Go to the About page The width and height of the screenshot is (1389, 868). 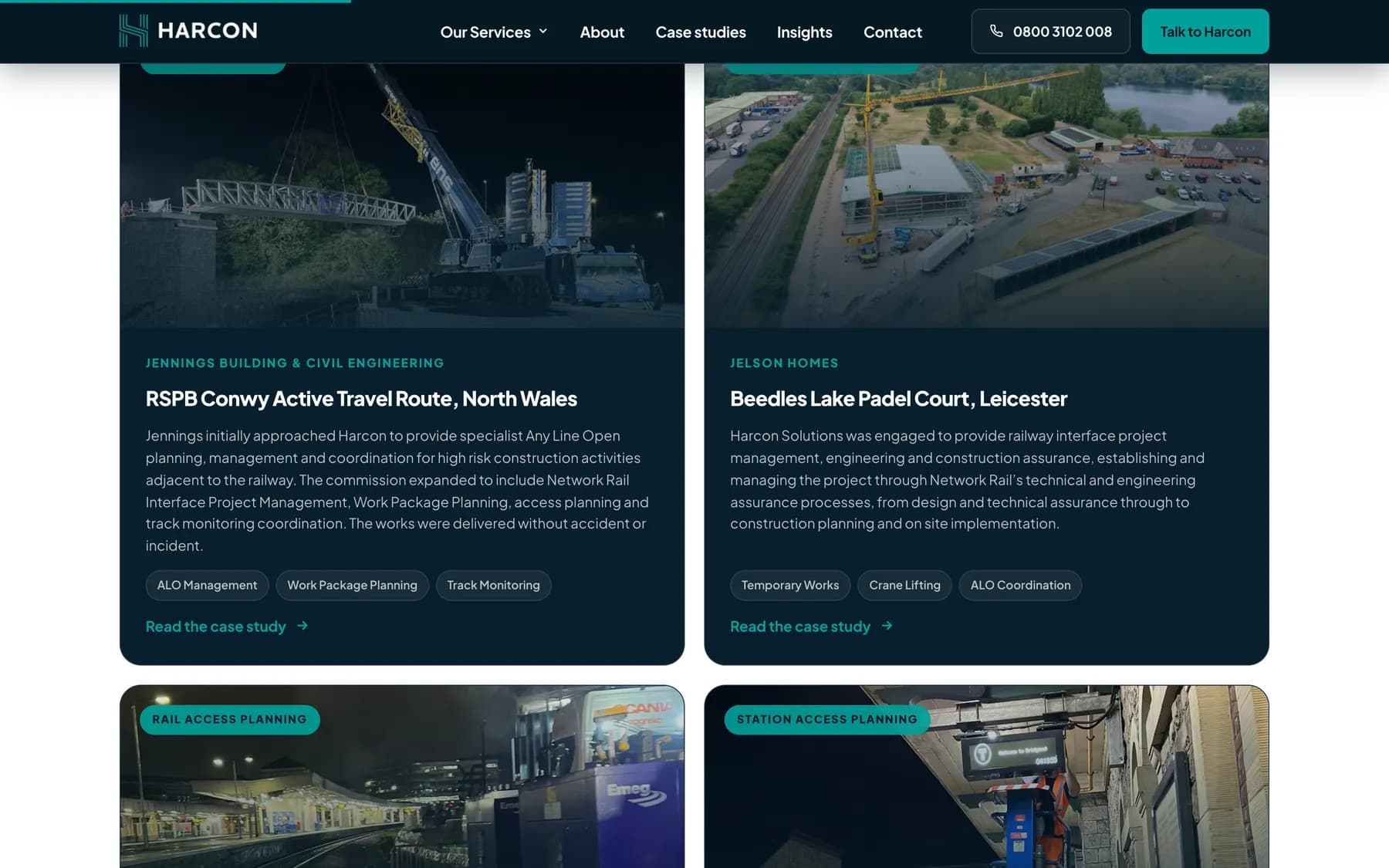coord(602,32)
